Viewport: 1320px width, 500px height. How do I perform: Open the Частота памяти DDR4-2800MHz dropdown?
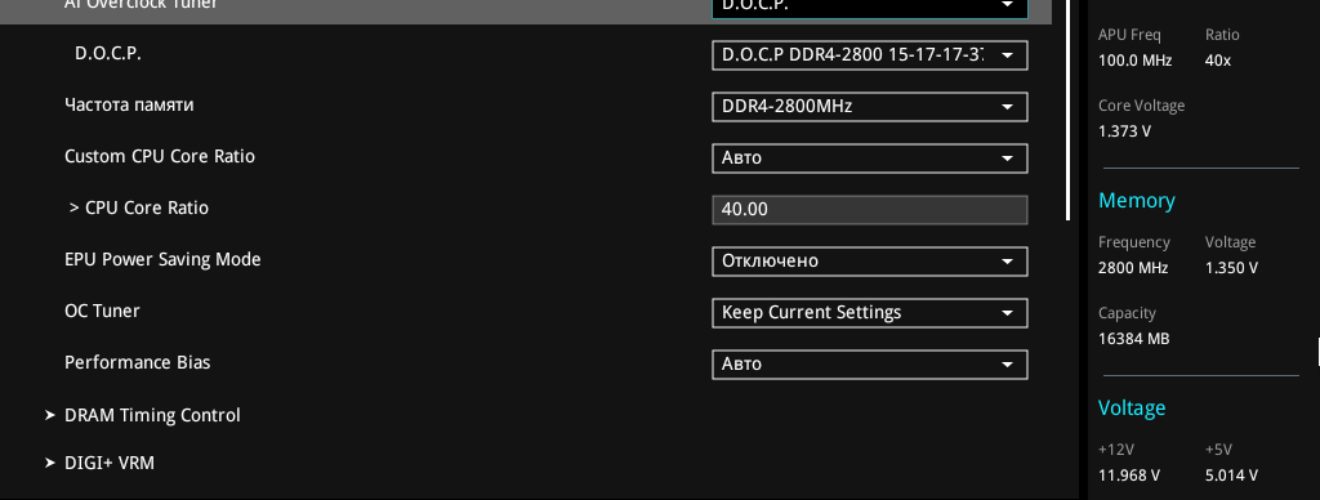[869, 106]
